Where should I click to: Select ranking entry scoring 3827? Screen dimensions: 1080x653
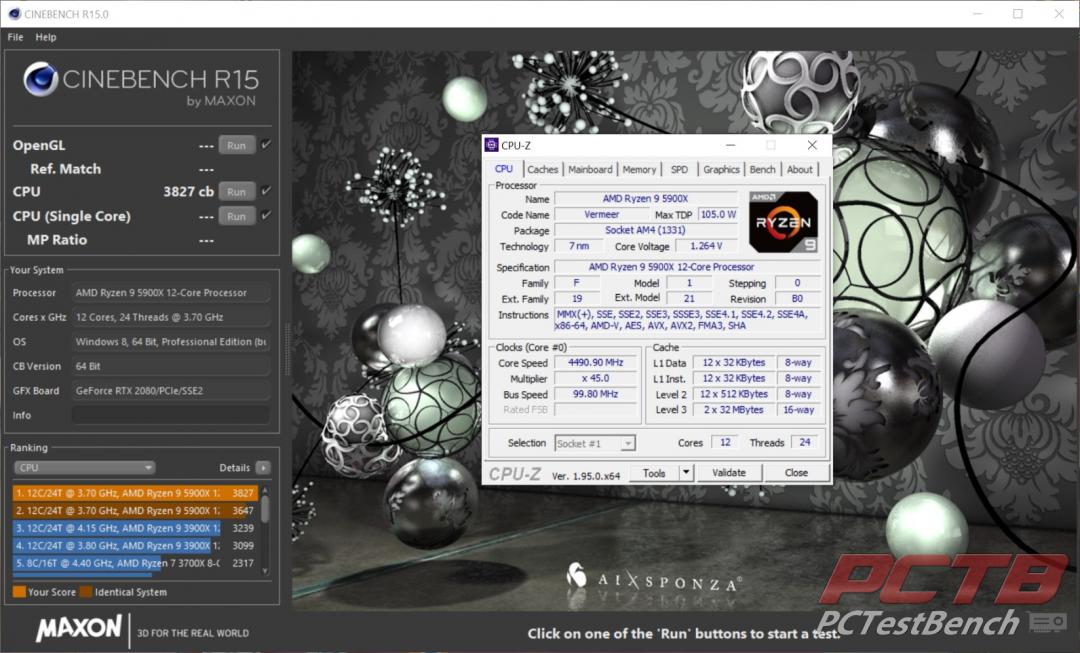coord(135,493)
